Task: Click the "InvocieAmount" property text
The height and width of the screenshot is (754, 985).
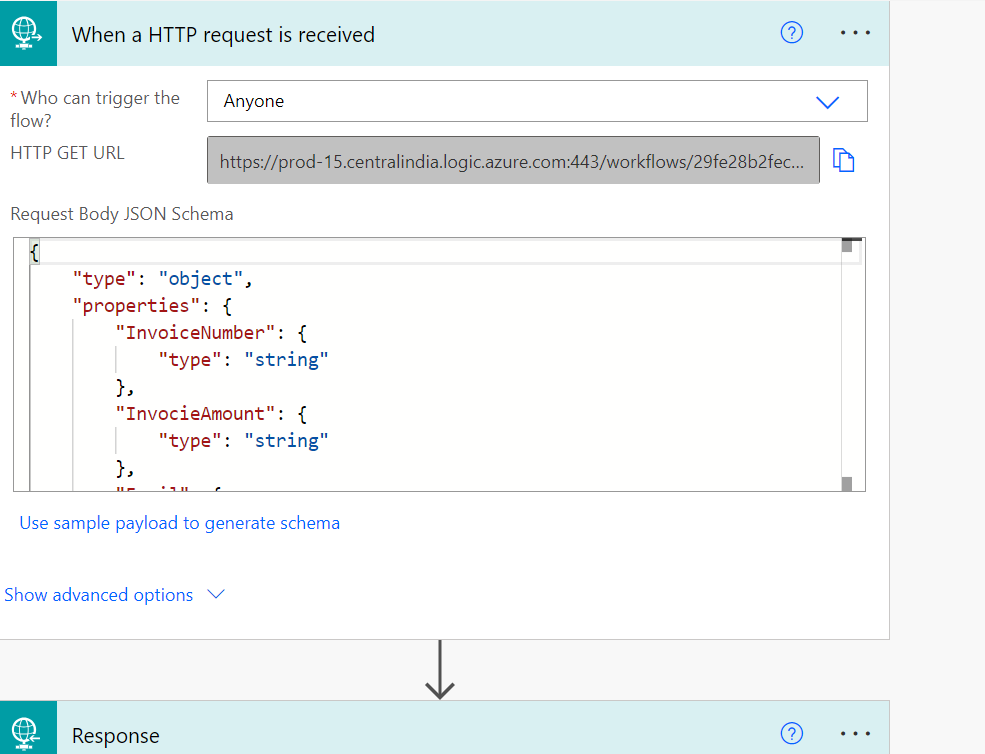Action: point(195,414)
